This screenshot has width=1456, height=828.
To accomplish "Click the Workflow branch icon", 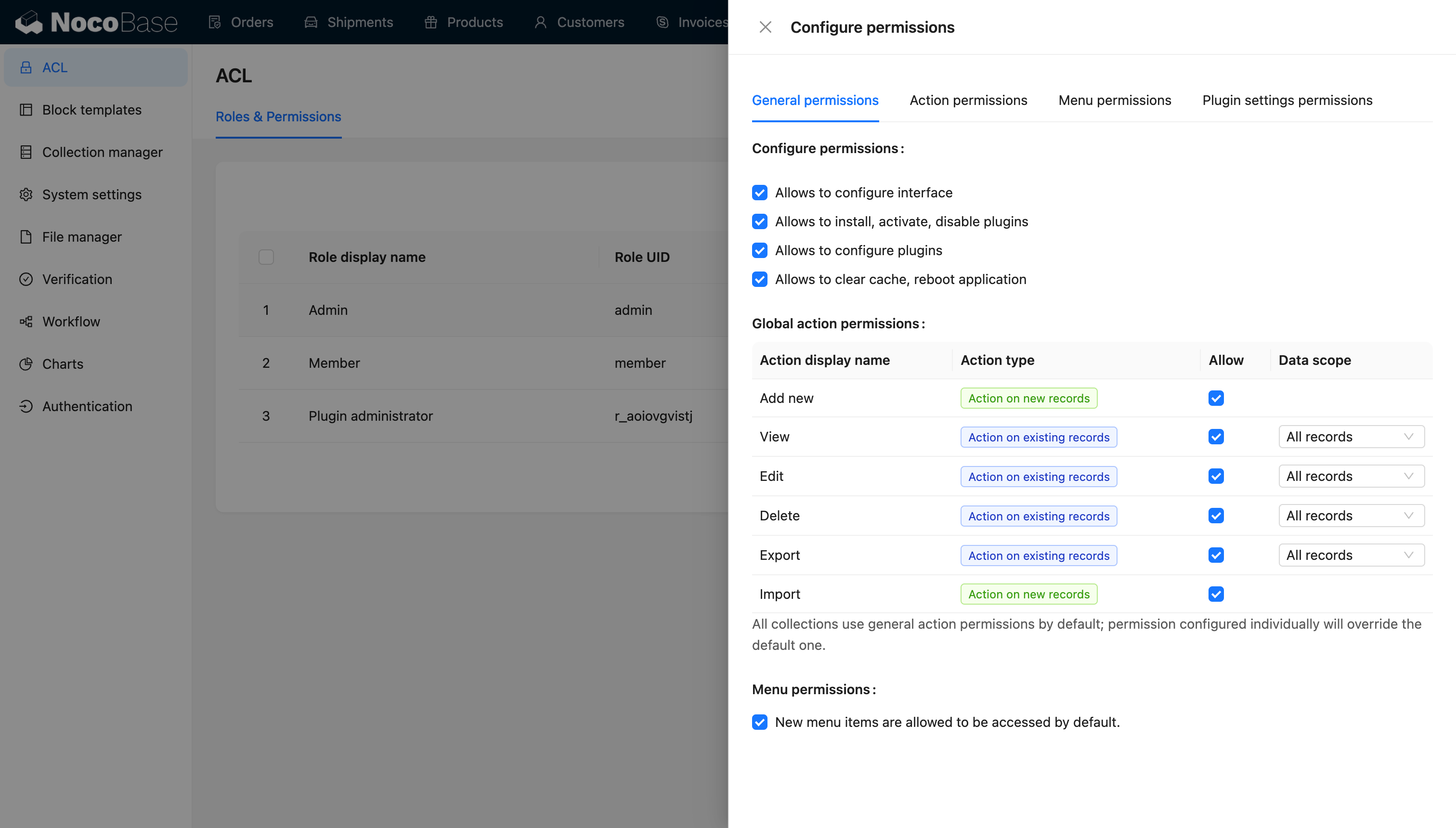I will click(26, 322).
